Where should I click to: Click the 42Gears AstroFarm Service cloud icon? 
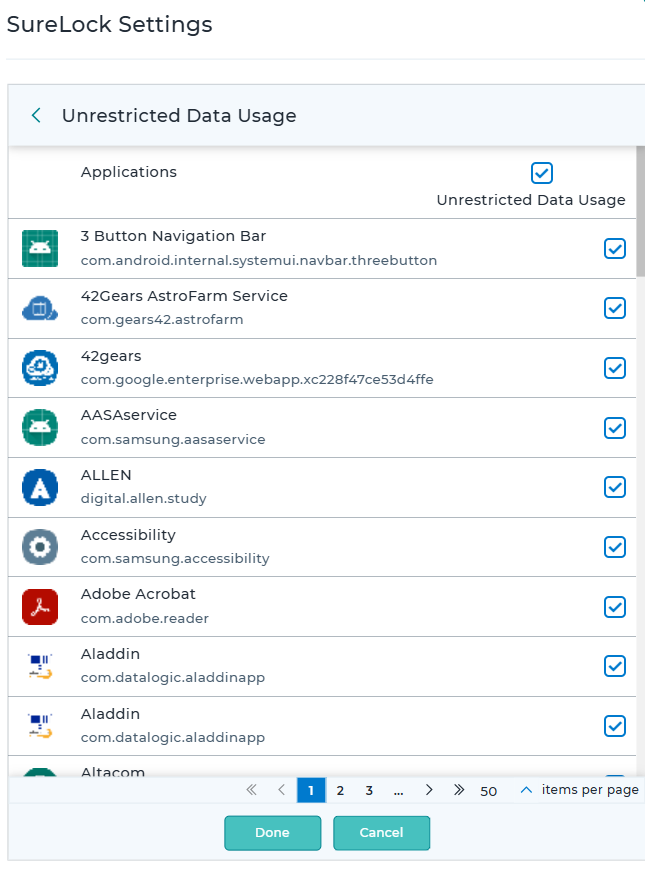[40, 308]
